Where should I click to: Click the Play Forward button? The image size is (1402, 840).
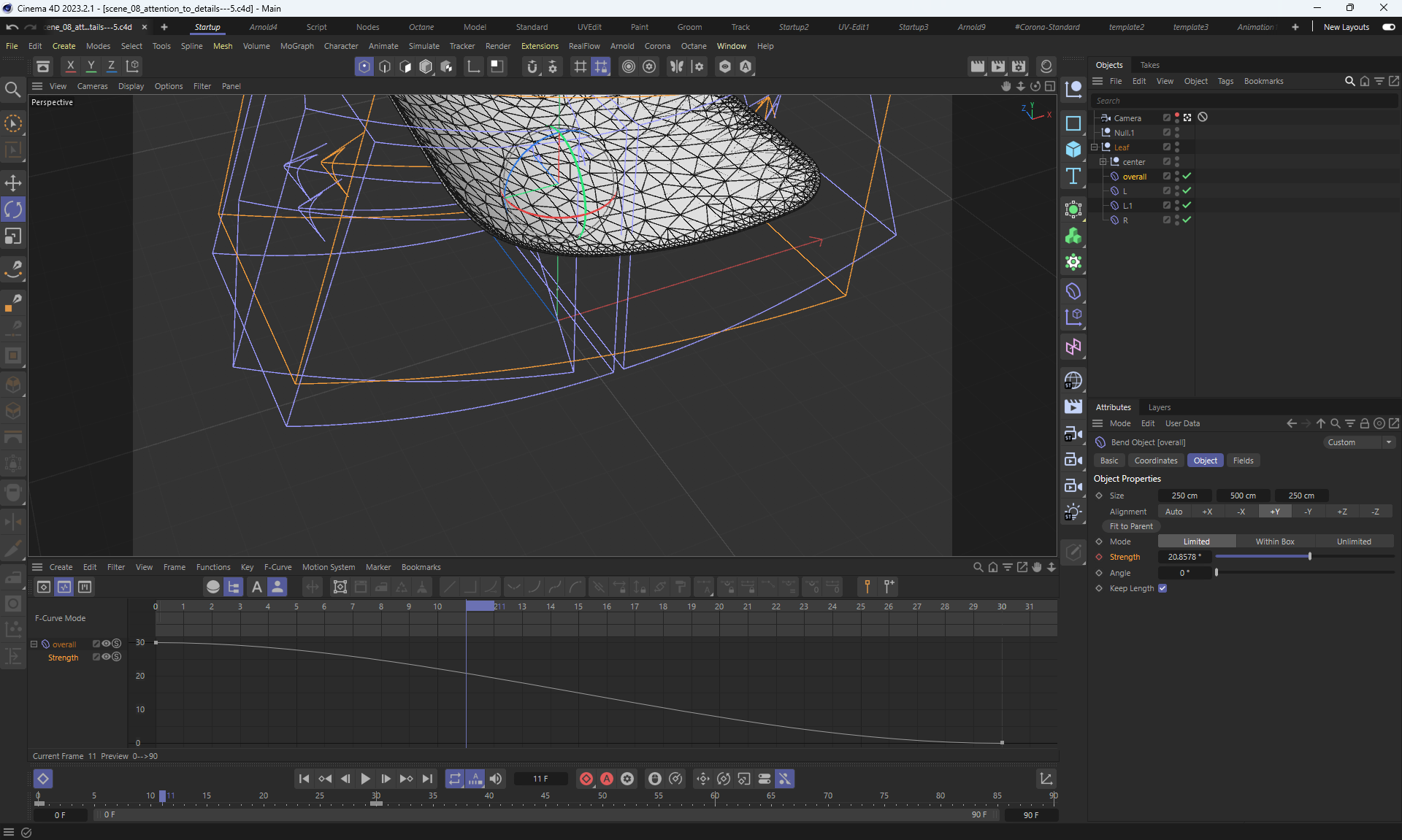tap(366, 779)
